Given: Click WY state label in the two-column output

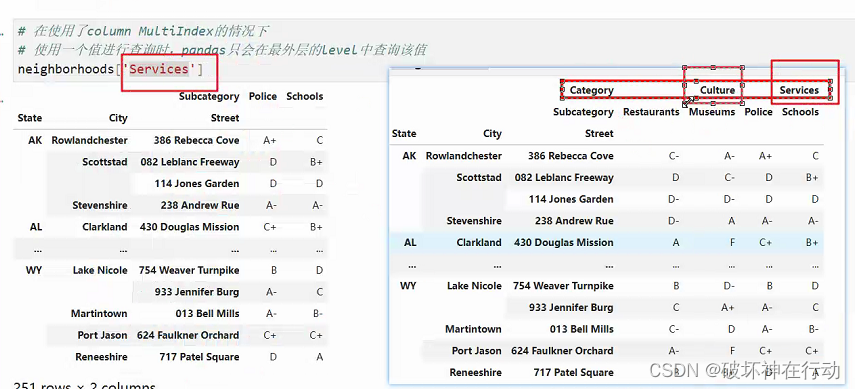Looking at the screenshot, I should (34, 270).
